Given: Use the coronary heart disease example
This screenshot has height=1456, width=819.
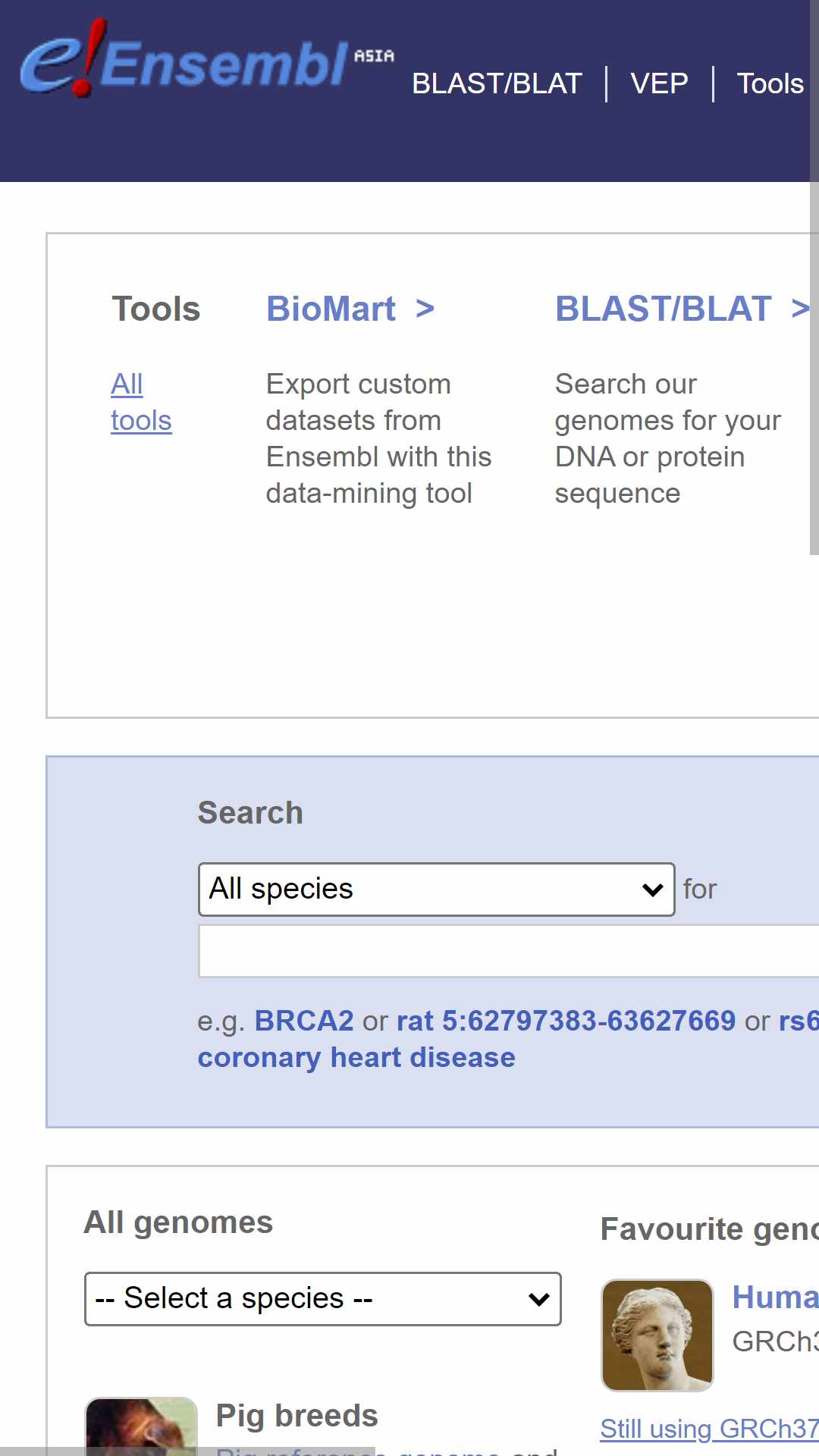Looking at the screenshot, I should coord(356,1057).
